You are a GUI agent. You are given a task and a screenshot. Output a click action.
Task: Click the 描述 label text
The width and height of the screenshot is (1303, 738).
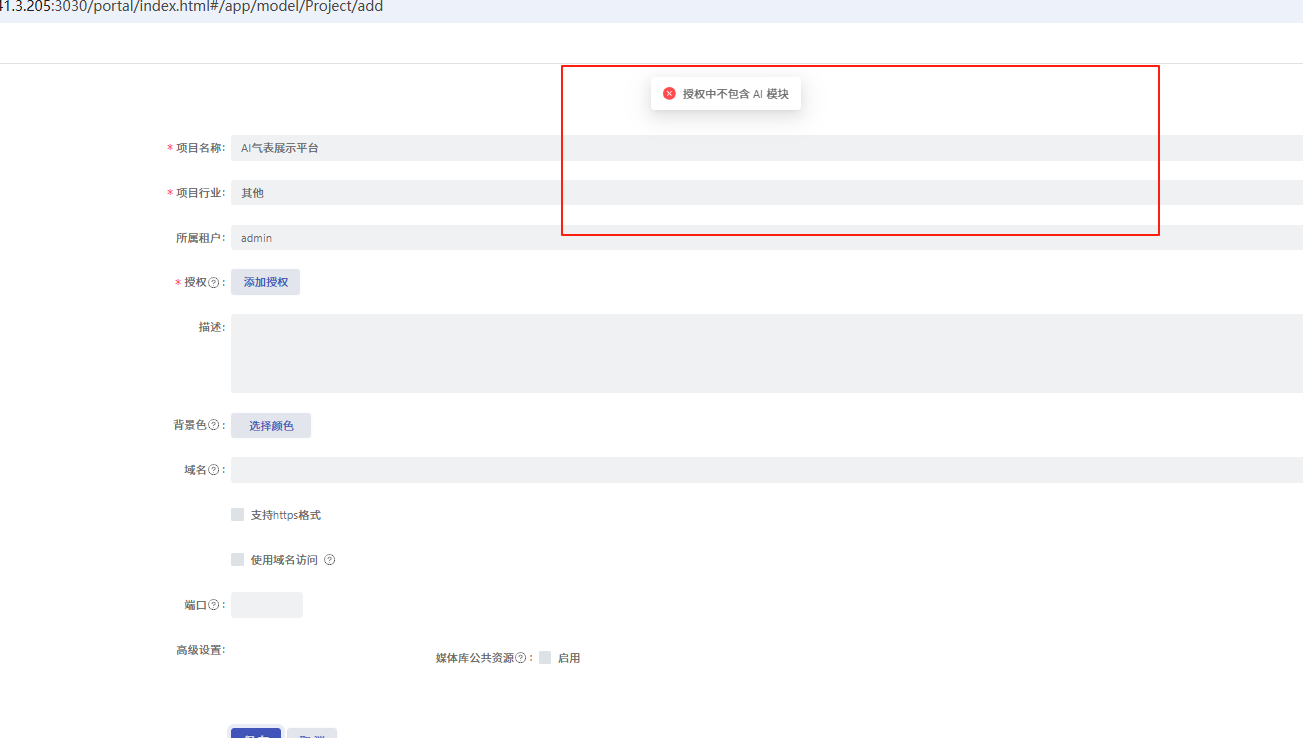[211, 327]
